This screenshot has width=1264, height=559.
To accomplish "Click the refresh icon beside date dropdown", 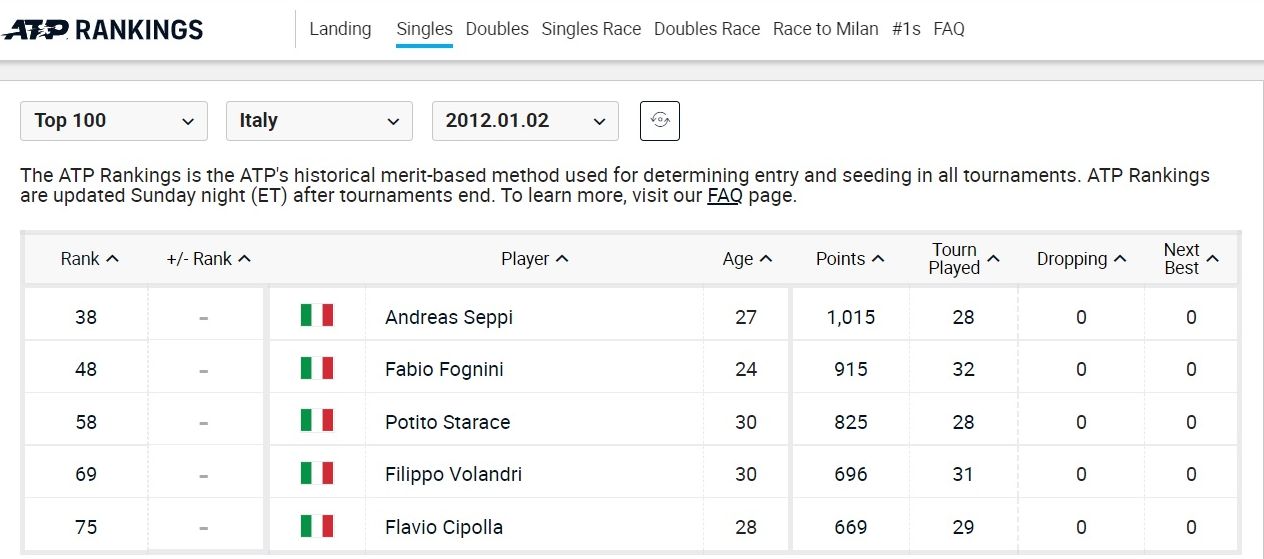I will (660, 121).
